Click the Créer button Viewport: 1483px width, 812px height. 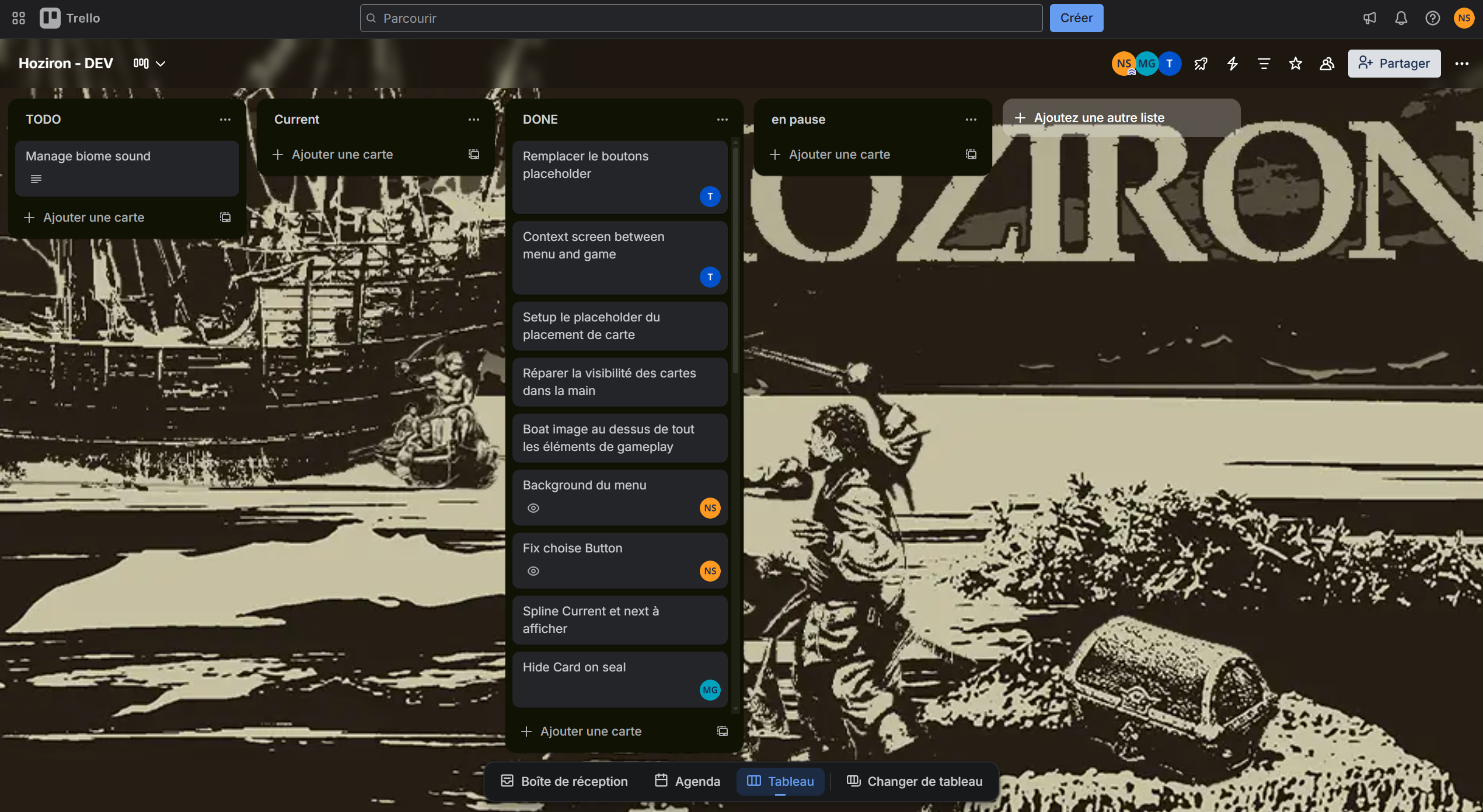[1076, 17]
